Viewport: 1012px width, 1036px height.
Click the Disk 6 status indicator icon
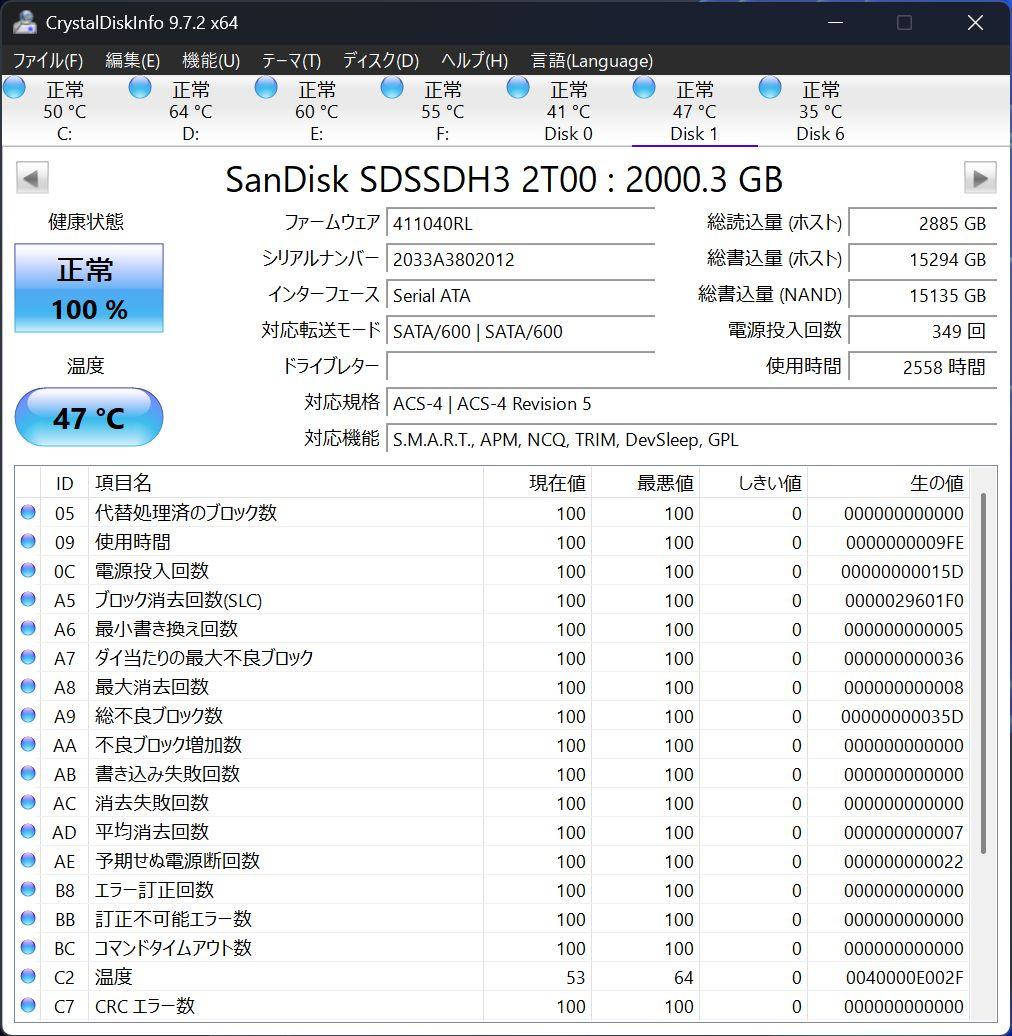pyautogui.click(x=770, y=88)
